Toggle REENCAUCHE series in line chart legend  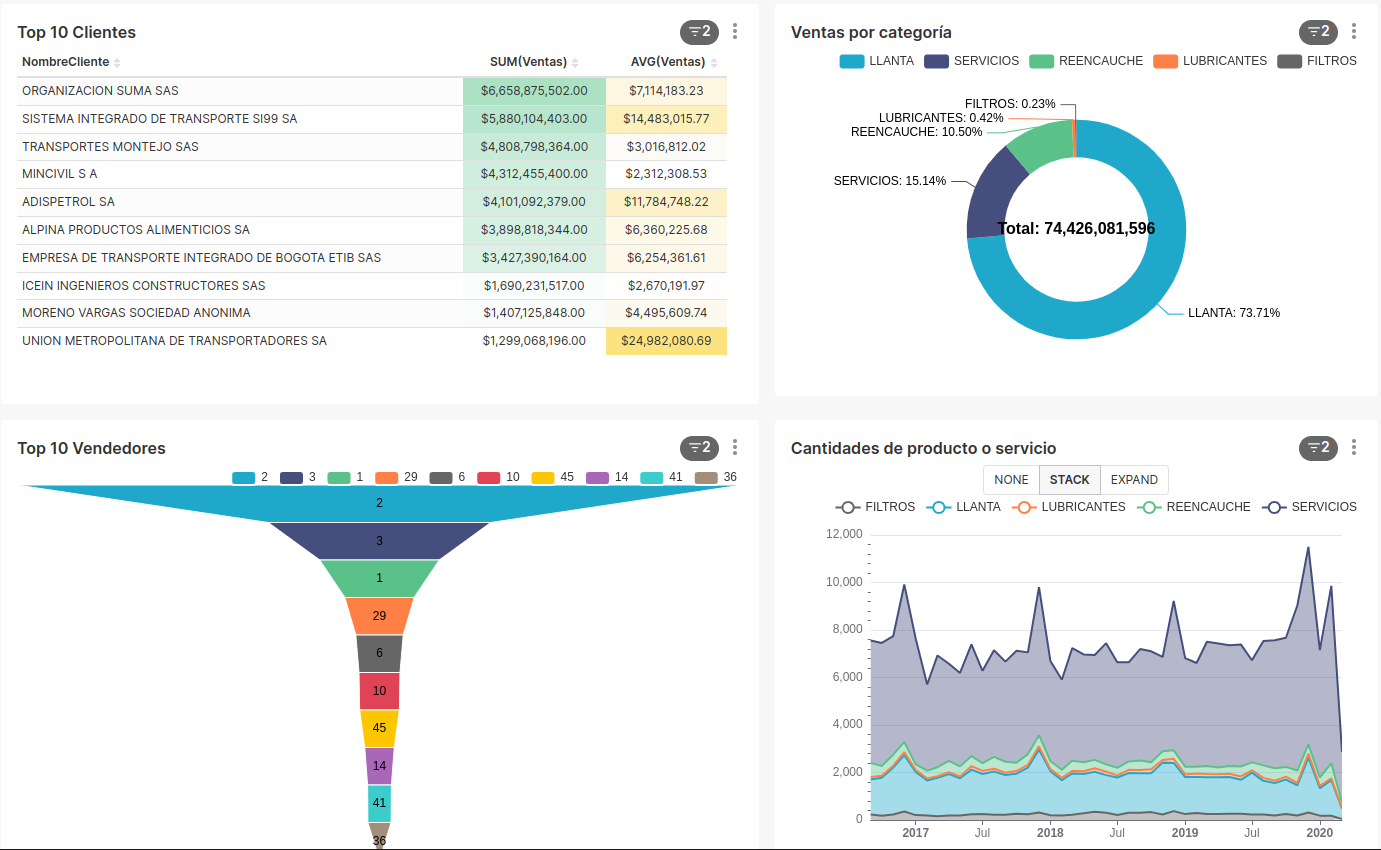(x=1193, y=507)
